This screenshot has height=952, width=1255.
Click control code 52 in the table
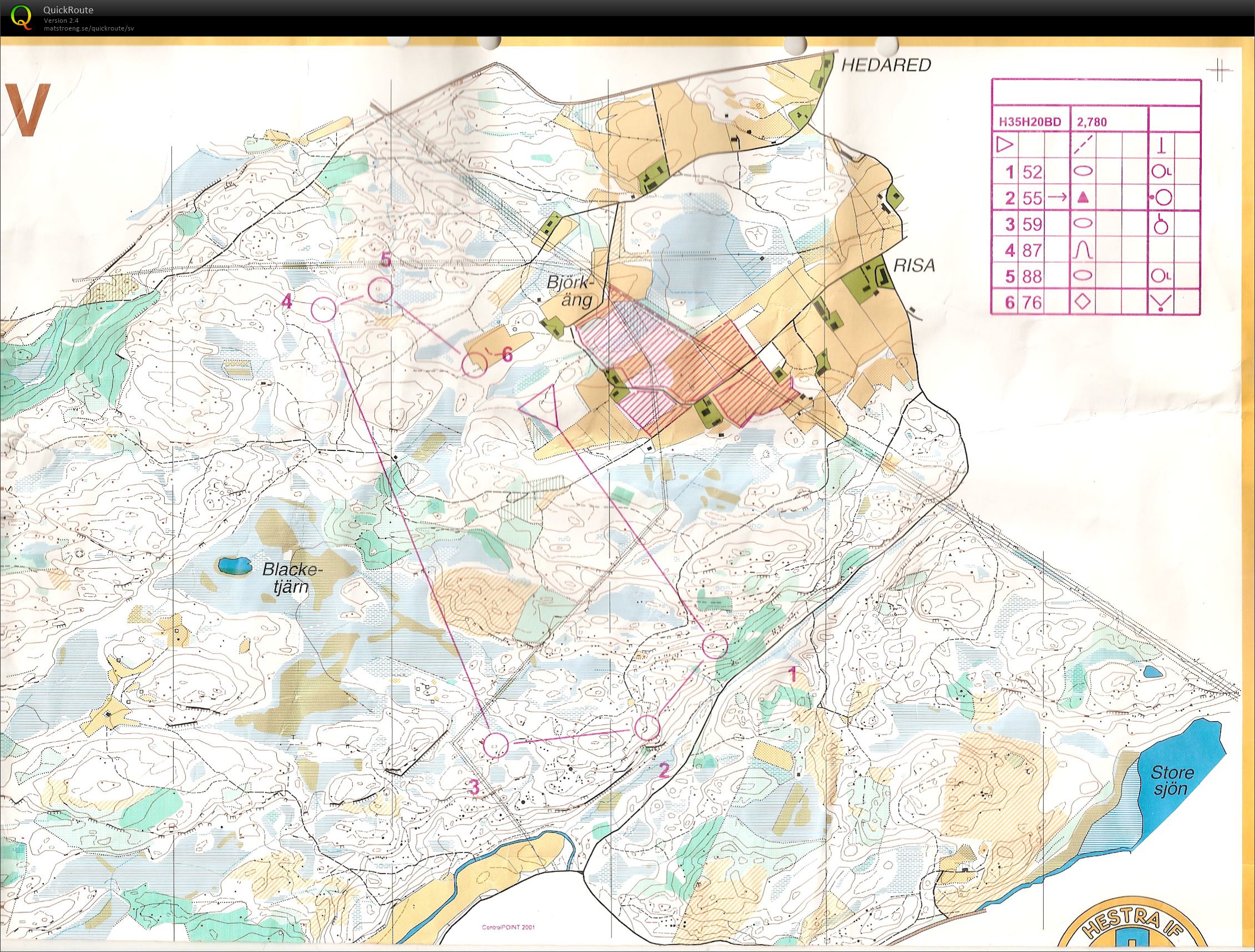click(1033, 172)
